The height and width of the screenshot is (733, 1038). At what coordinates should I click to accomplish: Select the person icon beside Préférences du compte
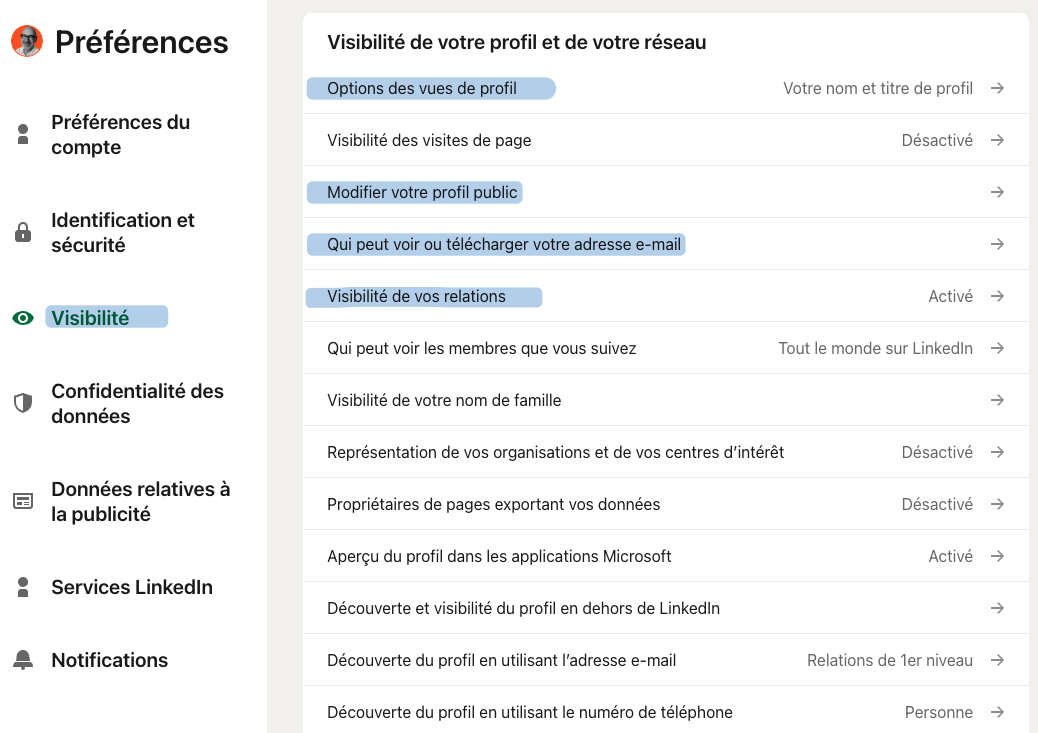pyautogui.click(x=22, y=134)
